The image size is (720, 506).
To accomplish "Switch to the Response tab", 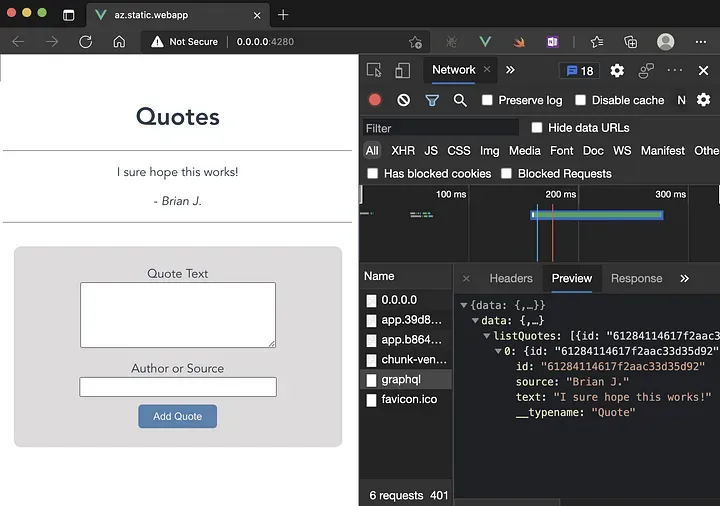I will click(636, 278).
